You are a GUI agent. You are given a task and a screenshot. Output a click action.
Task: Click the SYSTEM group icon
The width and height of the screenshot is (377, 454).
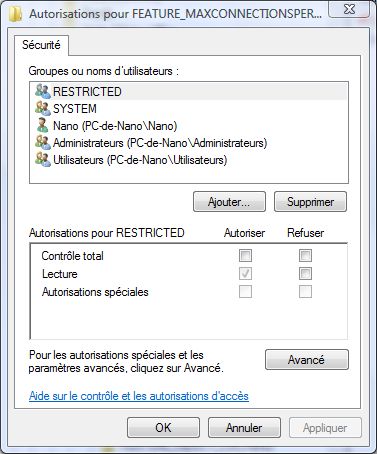click(43, 108)
